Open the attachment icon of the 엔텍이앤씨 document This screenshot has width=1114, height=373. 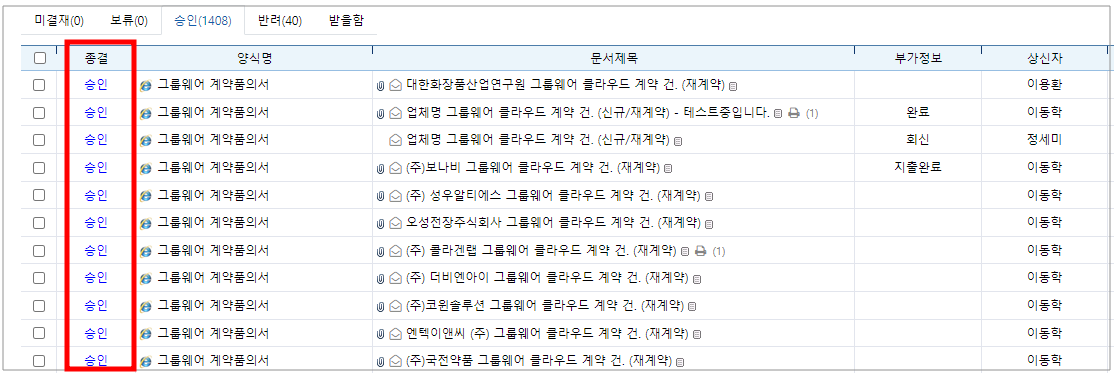[x=380, y=333]
